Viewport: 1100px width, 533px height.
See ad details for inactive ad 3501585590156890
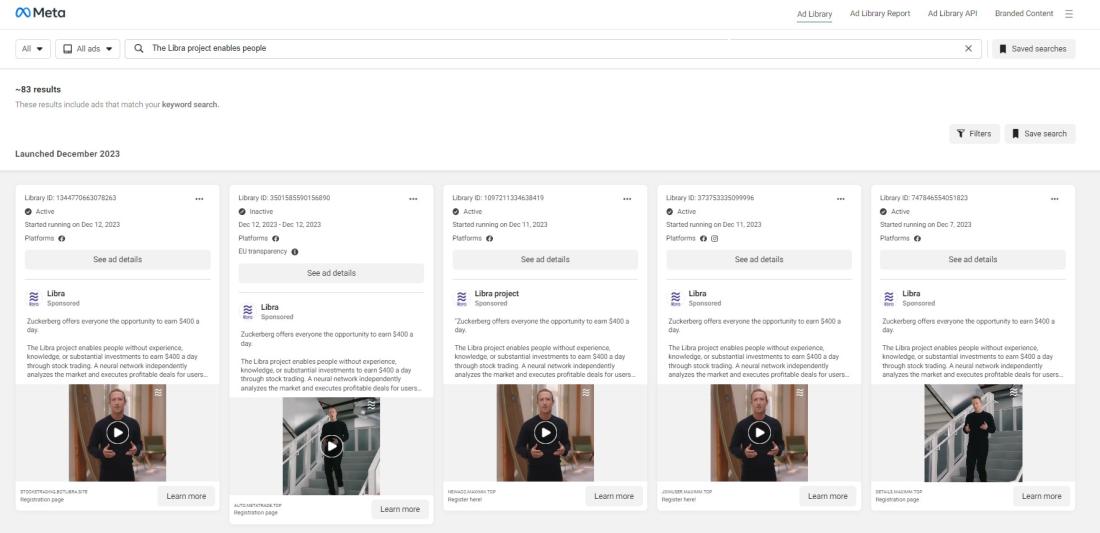point(331,273)
